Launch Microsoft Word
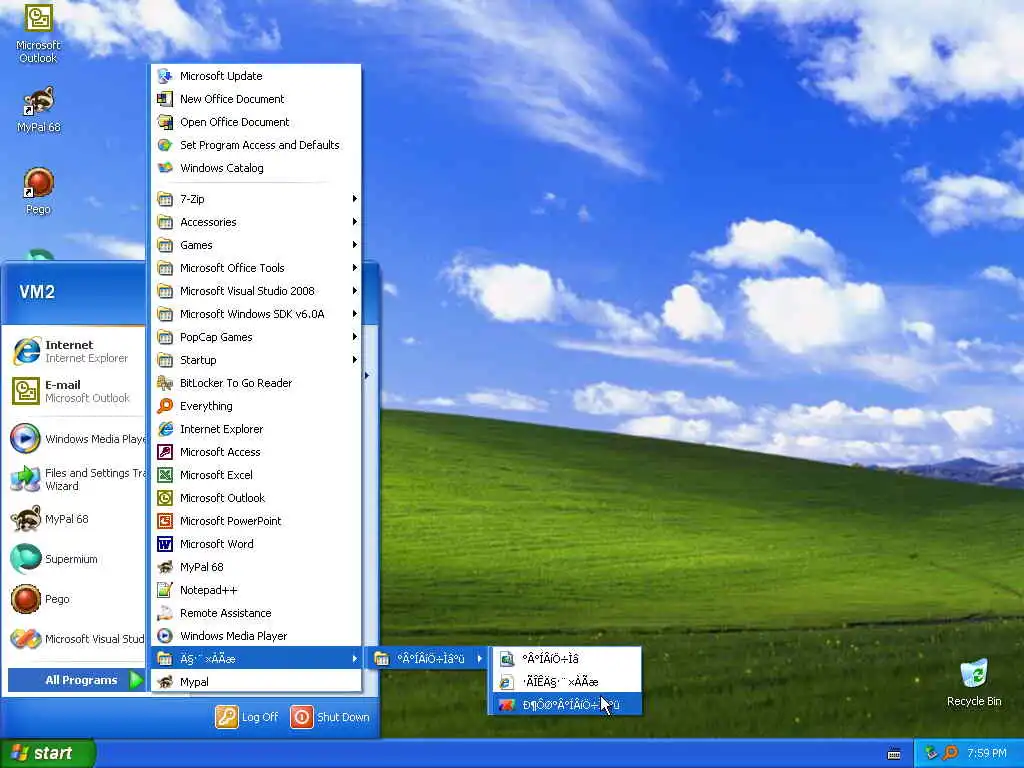The width and height of the screenshot is (1024, 768). [x=256, y=544]
